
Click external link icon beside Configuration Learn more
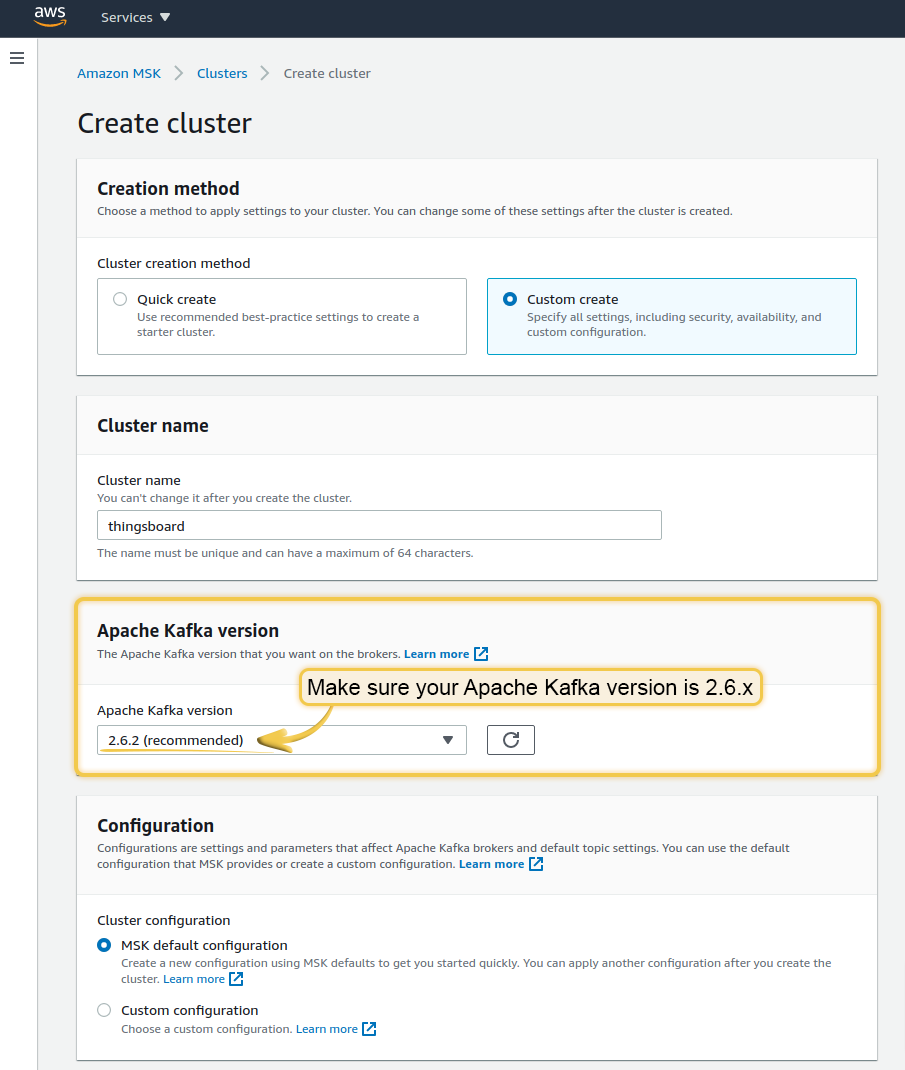(x=536, y=864)
